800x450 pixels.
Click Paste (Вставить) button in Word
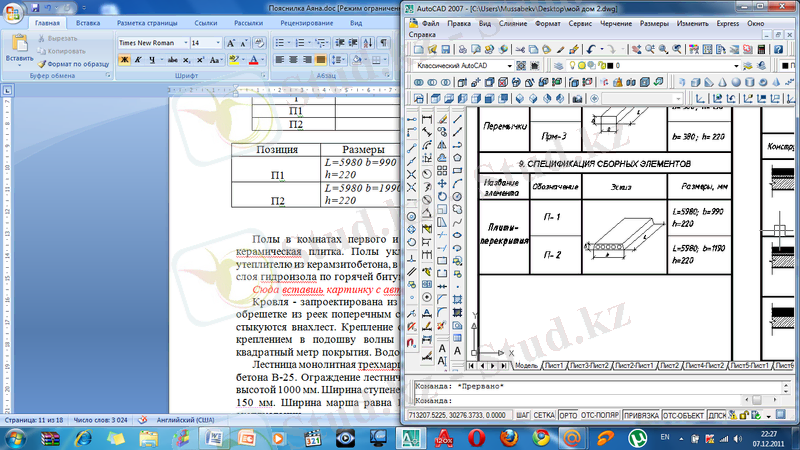pos(18,50)
